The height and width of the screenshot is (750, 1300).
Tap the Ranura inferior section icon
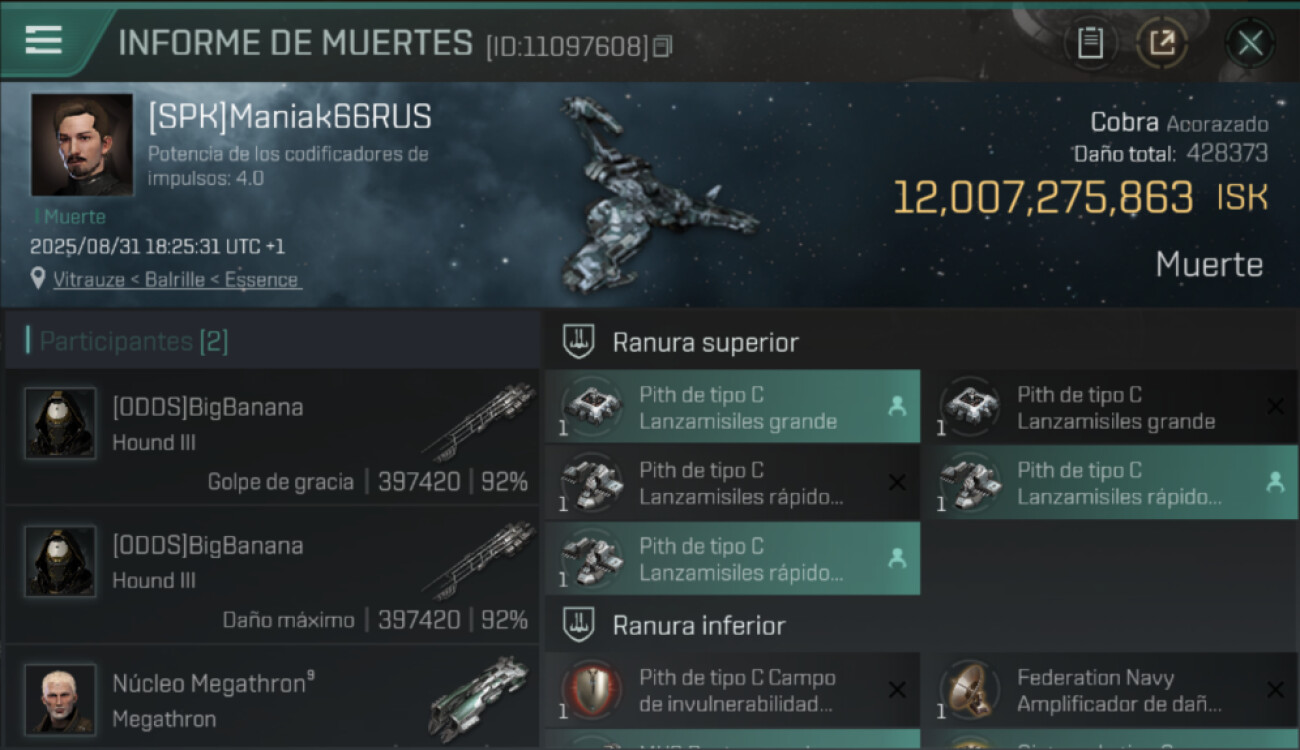point(579,625)
